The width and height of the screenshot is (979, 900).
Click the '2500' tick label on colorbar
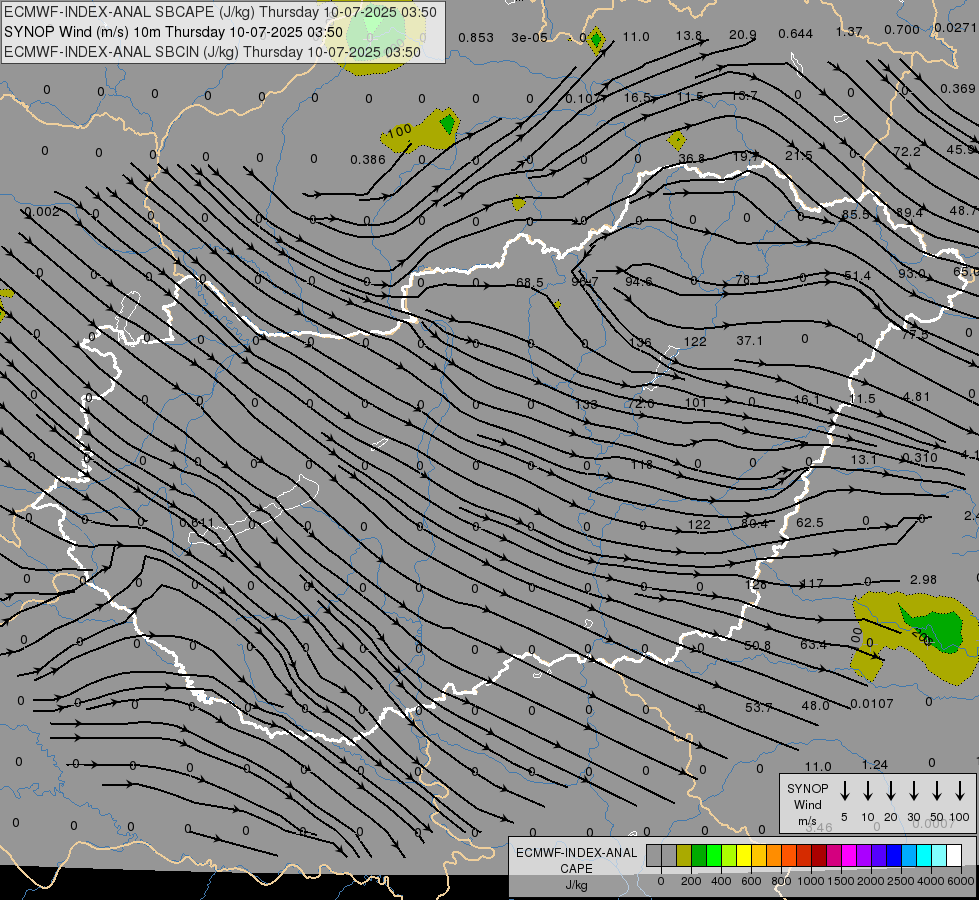pyautogui.click(x=900, y=881)
